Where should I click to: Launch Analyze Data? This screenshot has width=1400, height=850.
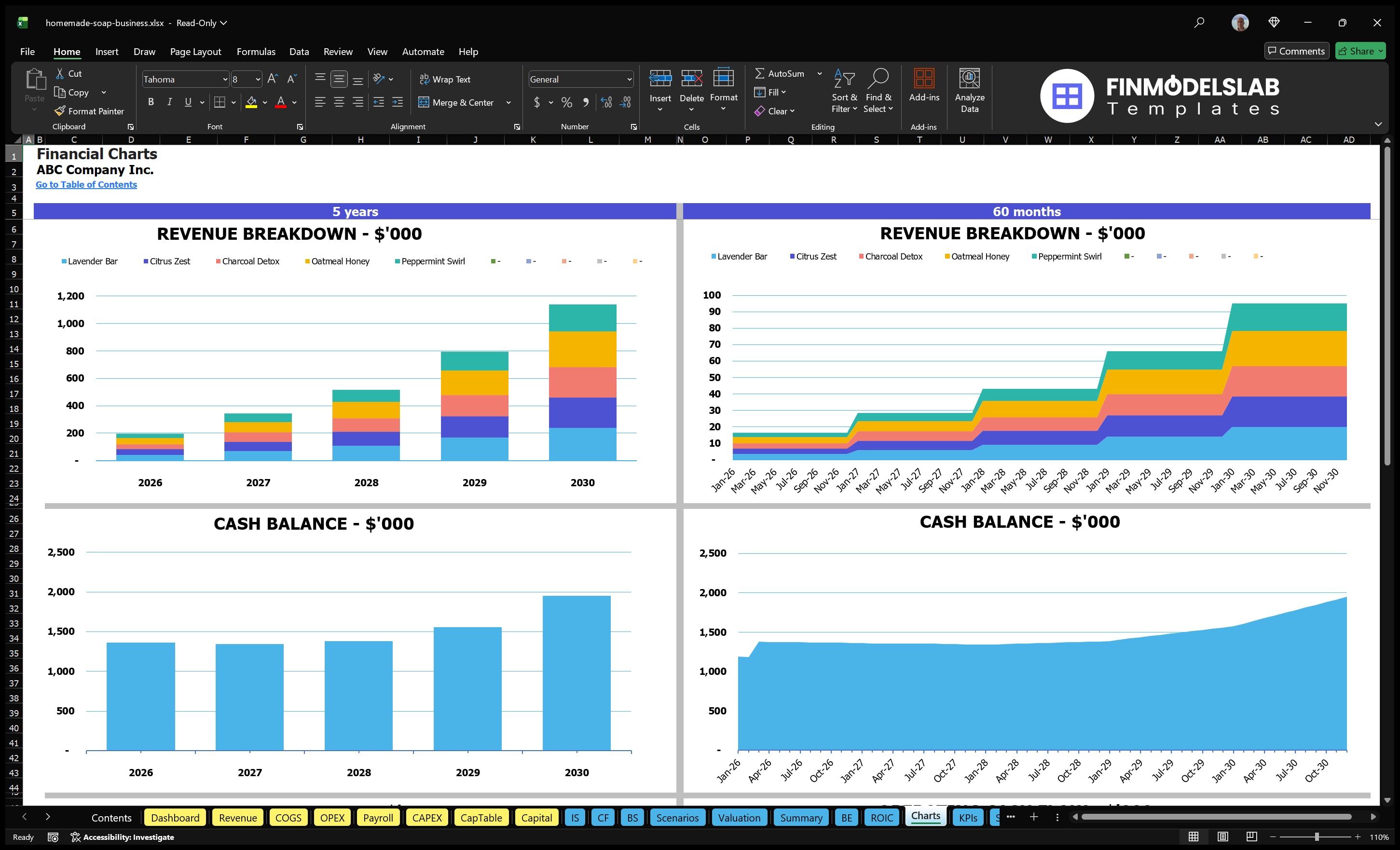click(x=970, y=91)
